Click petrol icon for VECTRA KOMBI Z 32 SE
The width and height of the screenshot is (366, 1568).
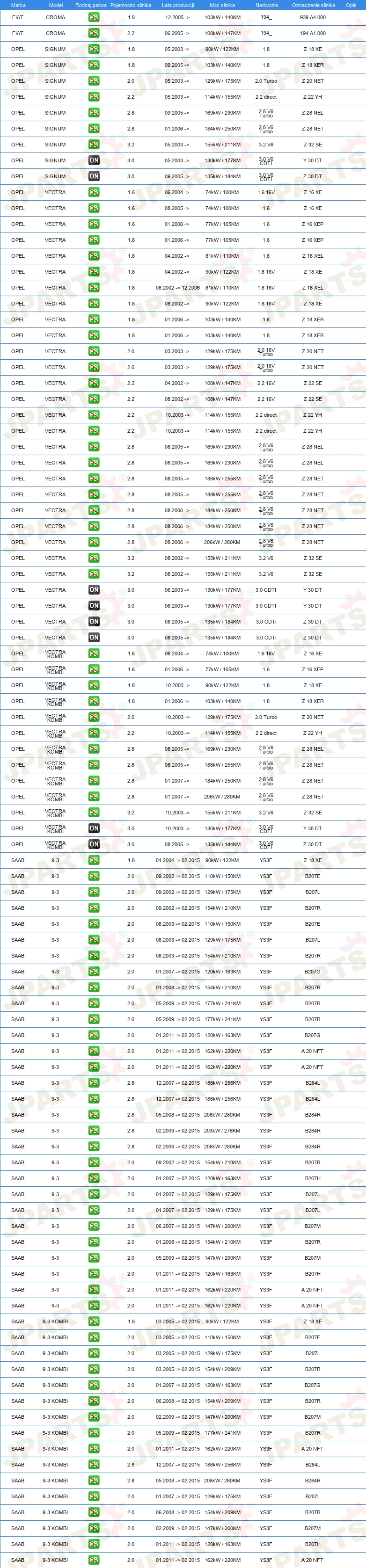click(x=94, y=813)
